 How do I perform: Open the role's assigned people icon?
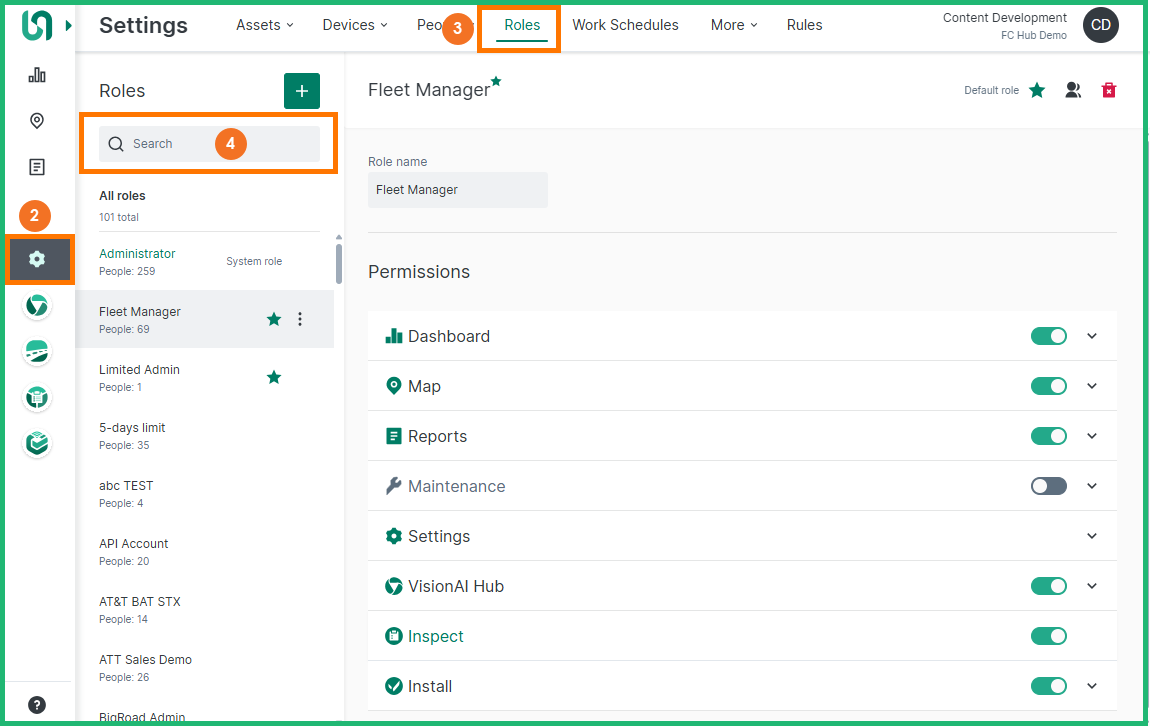point(1073,90)
